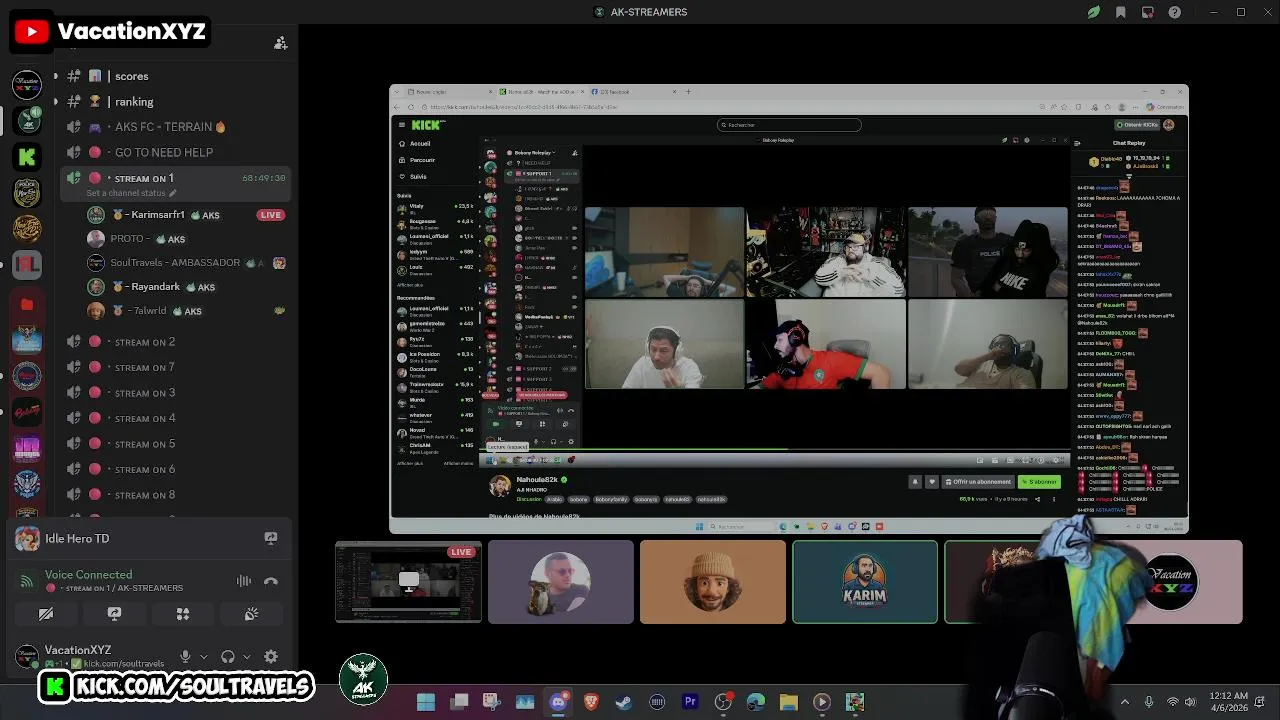The height and width of the screenshot is (720, 1280).
Task: Click SoulTravels - AMBASSADOR voice user
Action: click(x=187, y=263)
